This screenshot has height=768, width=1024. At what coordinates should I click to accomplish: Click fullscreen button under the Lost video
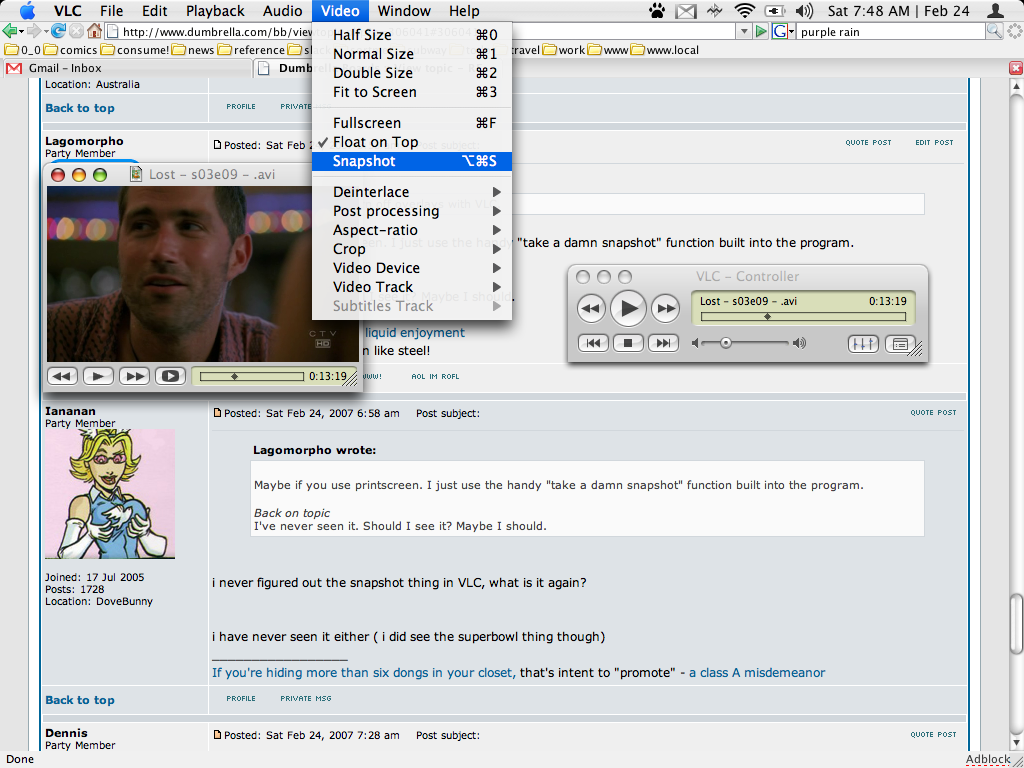tap(170, 376)
